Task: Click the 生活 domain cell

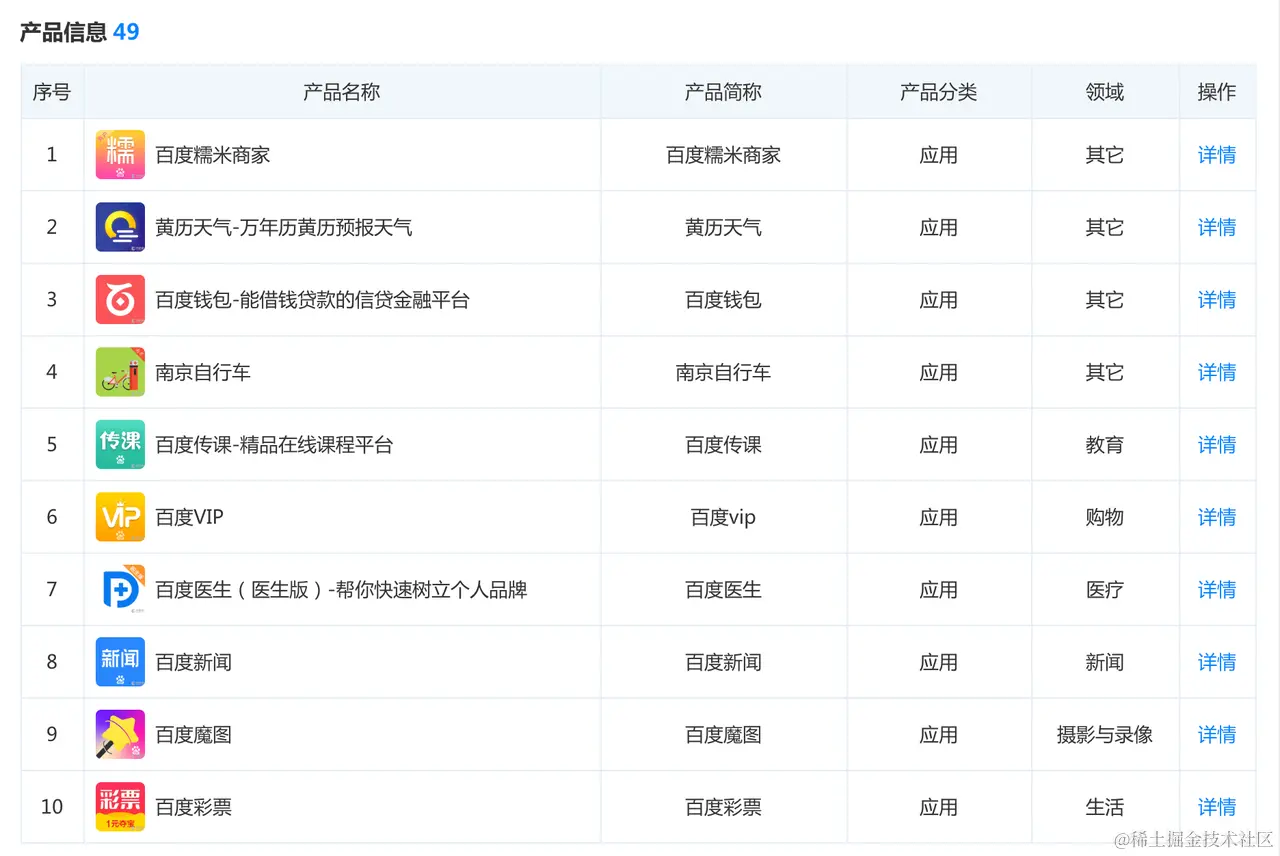Action: pos(1105,807)
